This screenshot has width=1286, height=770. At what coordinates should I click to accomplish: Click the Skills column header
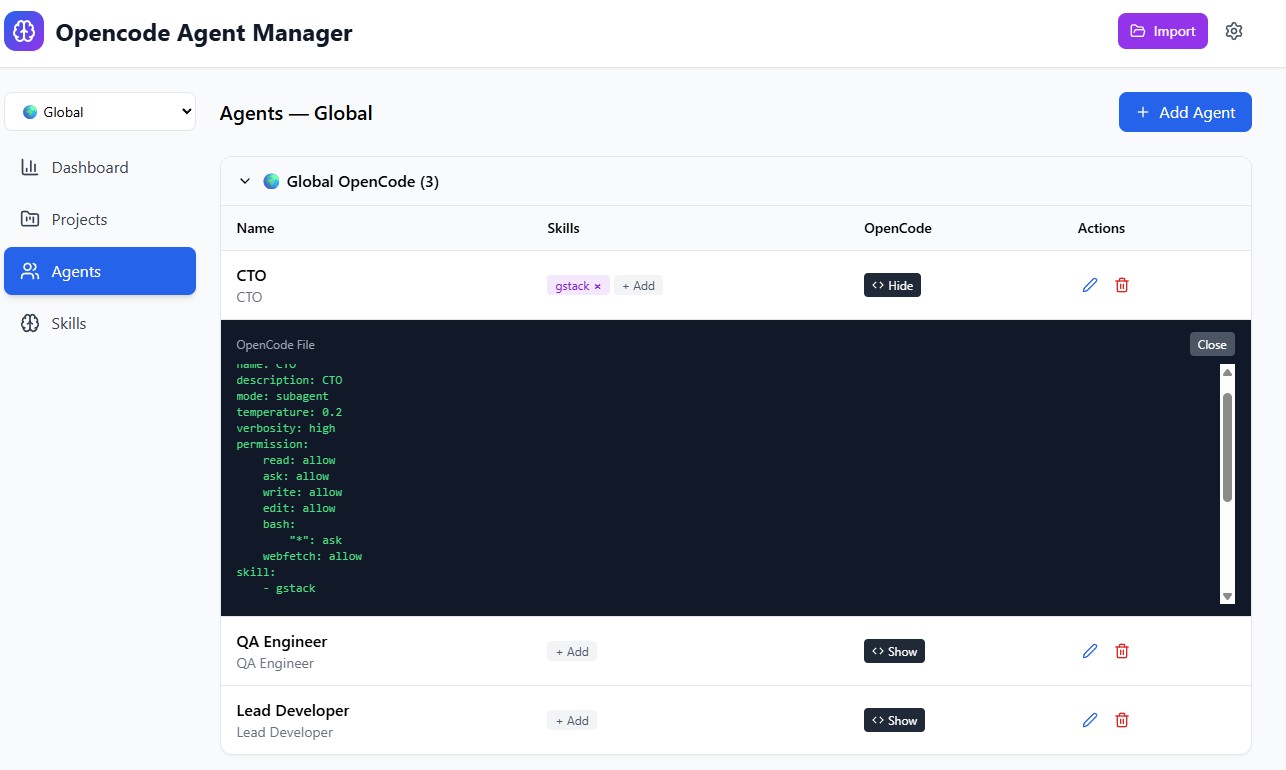[x=563, y=228]
